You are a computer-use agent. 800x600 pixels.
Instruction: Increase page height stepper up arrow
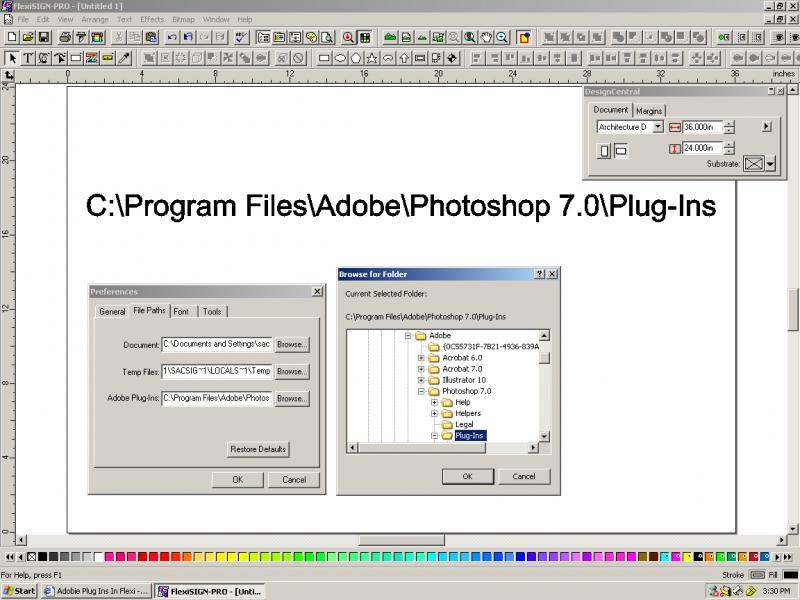(730, 145)
